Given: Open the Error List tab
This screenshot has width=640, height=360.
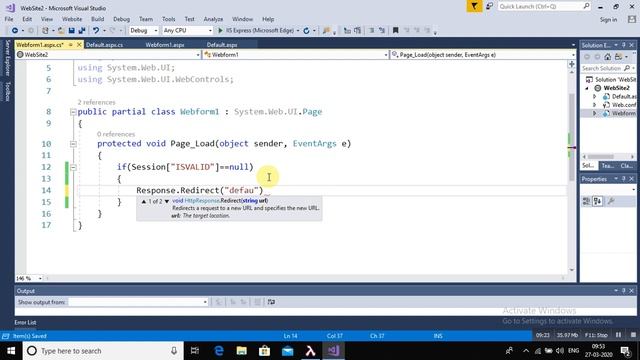Looking at the screenshot, I should click(x=25, y=322).
